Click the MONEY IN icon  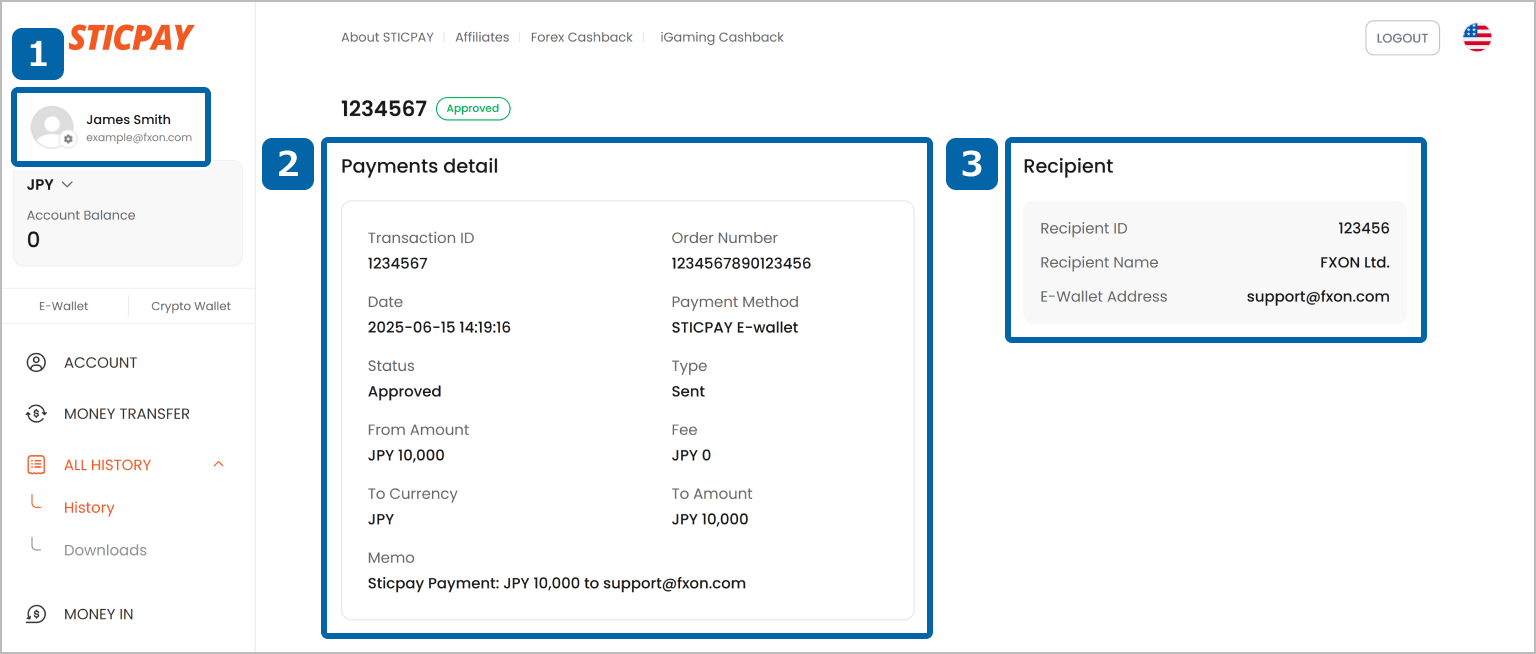click(36, 615)
